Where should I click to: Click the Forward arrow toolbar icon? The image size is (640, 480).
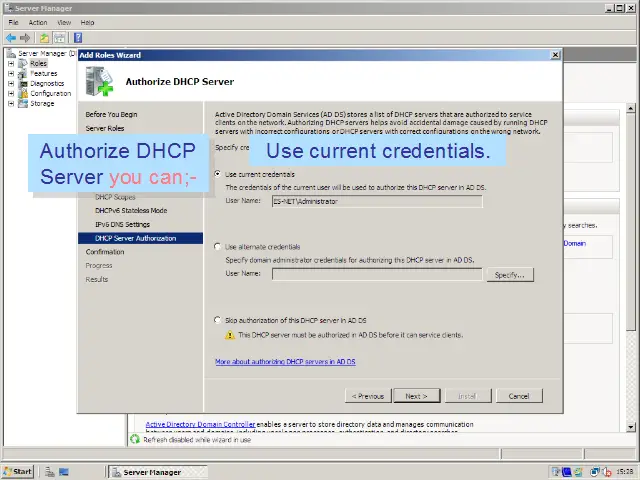(x=25, y=38)
